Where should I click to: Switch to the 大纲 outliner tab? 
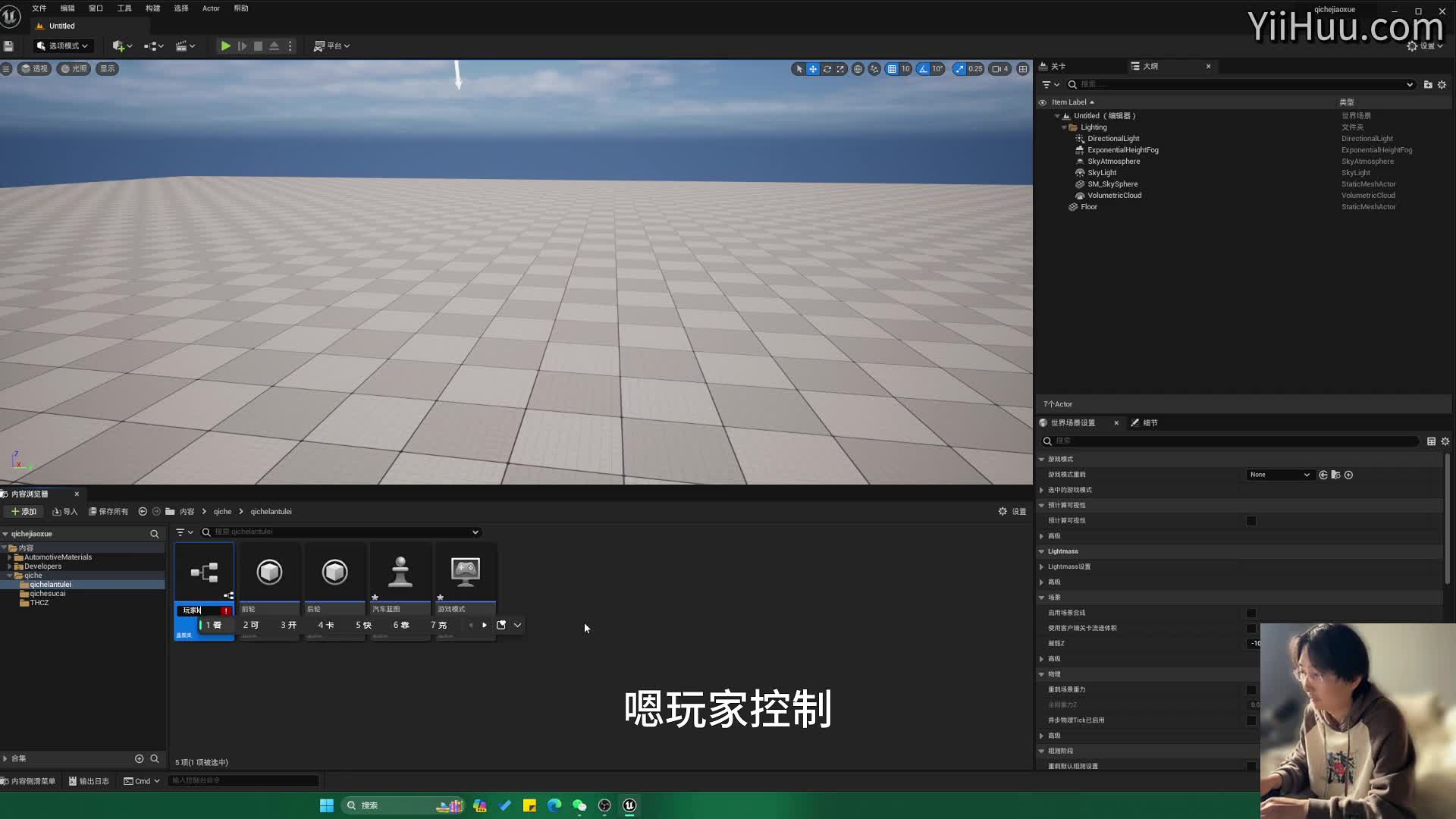click(x=1150, y=67)
